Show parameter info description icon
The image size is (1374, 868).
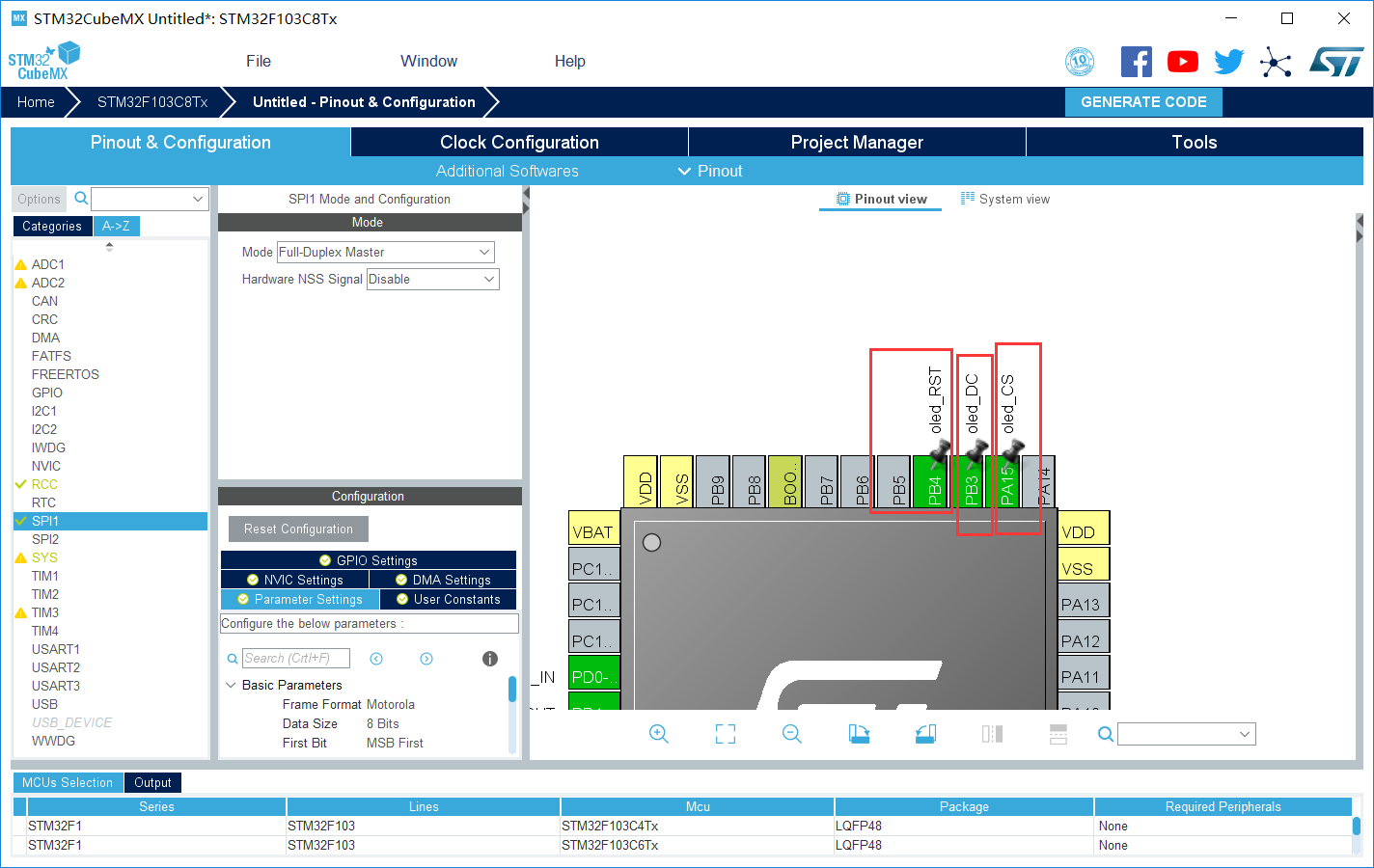(x=490, y=659)
